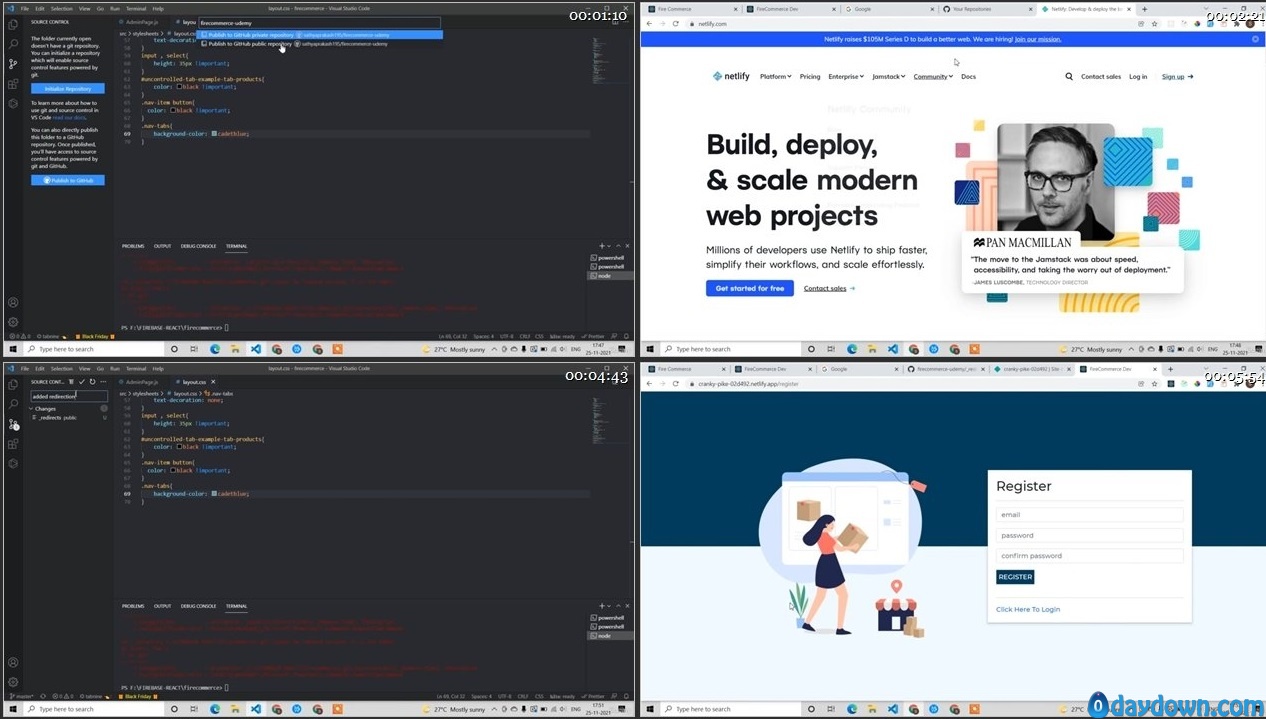Open Explorer icon in the Publish to GitHub frame
Image resolution: width=1266 pixels, height=719 pixels.
click(x=13, y=25)
